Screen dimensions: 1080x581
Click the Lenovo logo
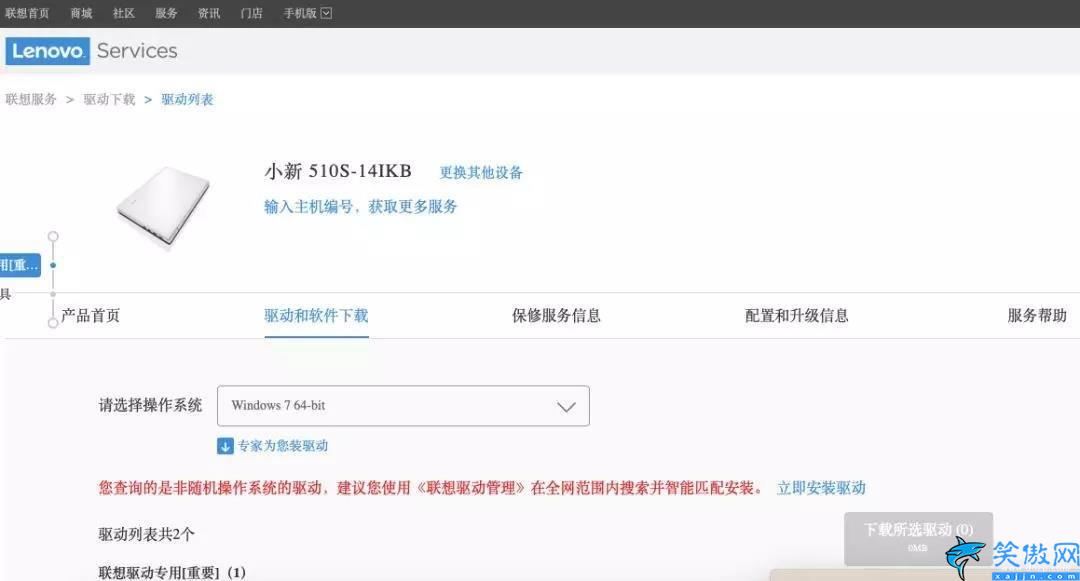tap(48, 51)
